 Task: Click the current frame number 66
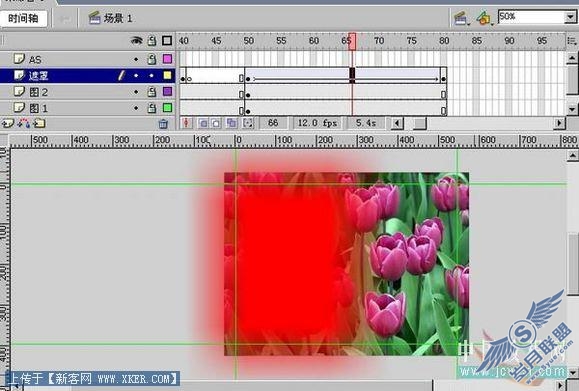273,123
